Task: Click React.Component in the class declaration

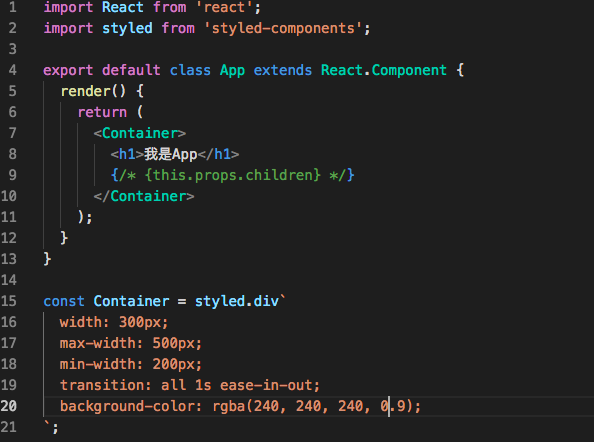Action: pos(384,70)
